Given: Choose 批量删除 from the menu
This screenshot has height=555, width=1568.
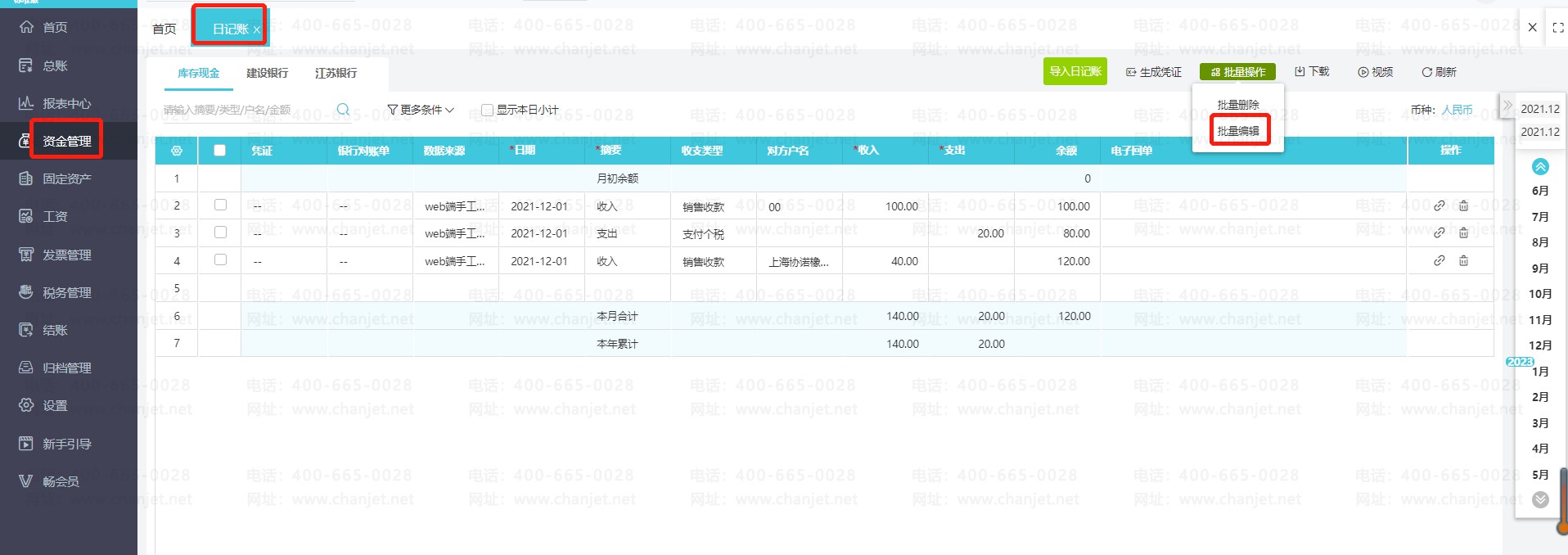Looking at the screenshot, I should point(1237,105).
